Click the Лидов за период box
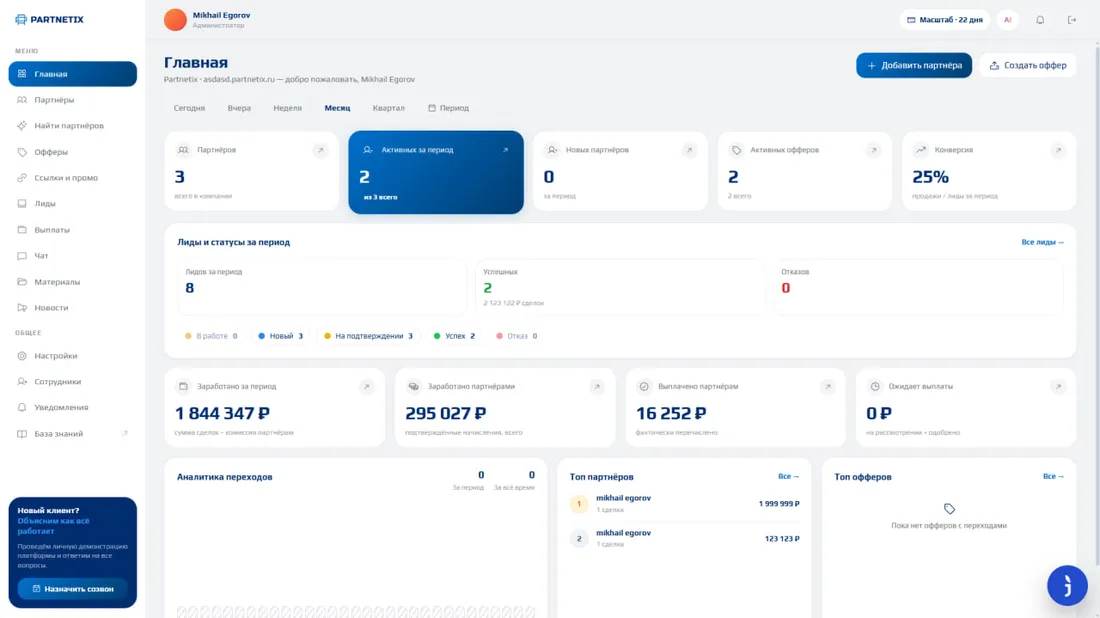 322,287
